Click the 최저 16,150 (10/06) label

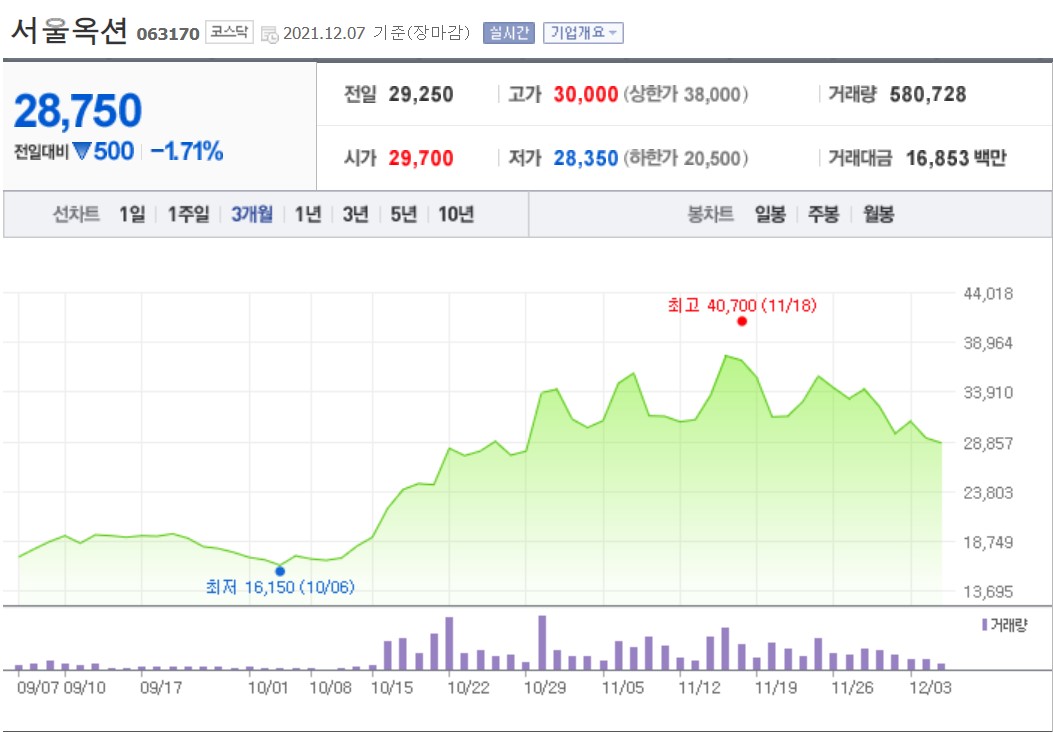click(280, 587)
